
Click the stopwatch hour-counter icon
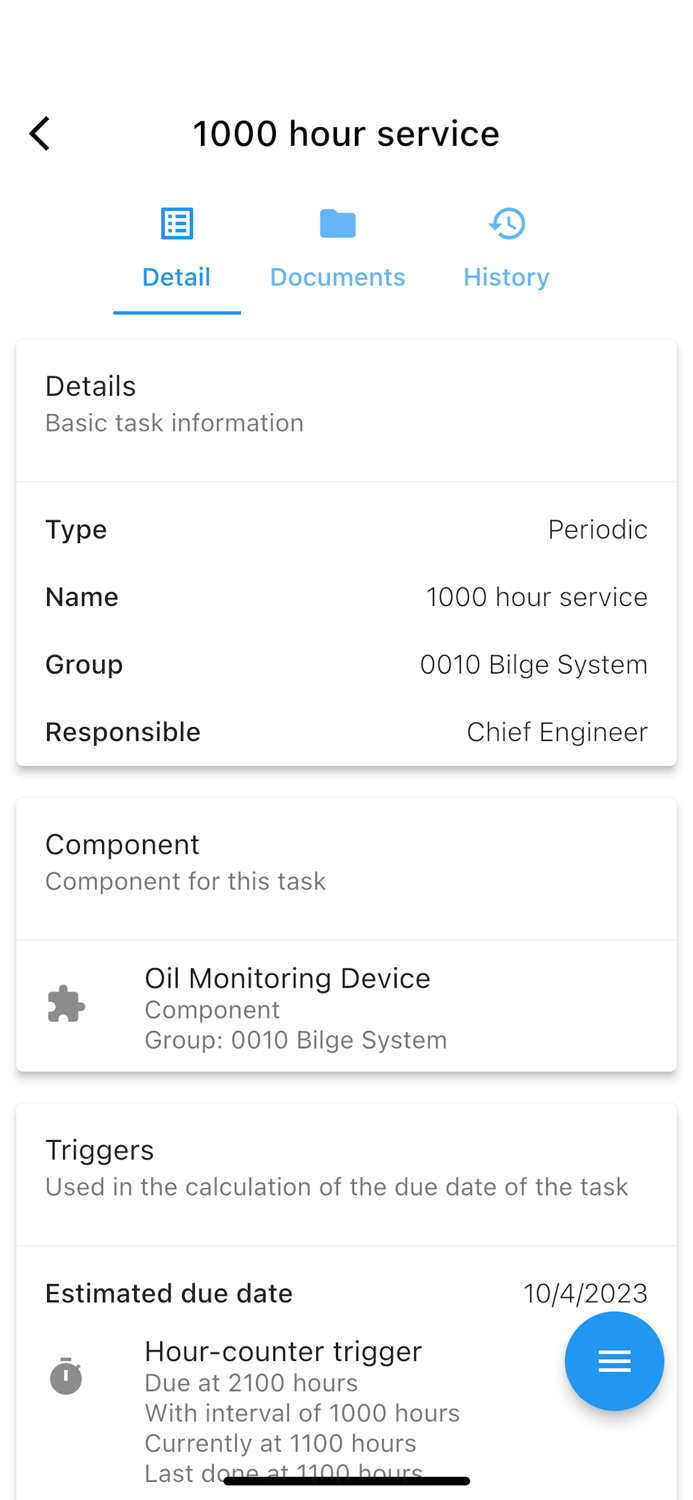coord(66,1377)
